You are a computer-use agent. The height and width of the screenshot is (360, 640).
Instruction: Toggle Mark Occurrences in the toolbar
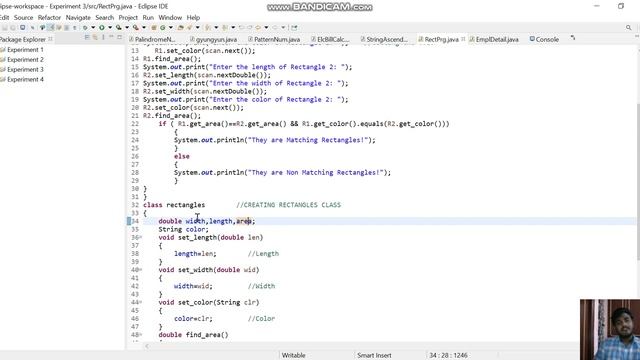(x=51, y=28)
